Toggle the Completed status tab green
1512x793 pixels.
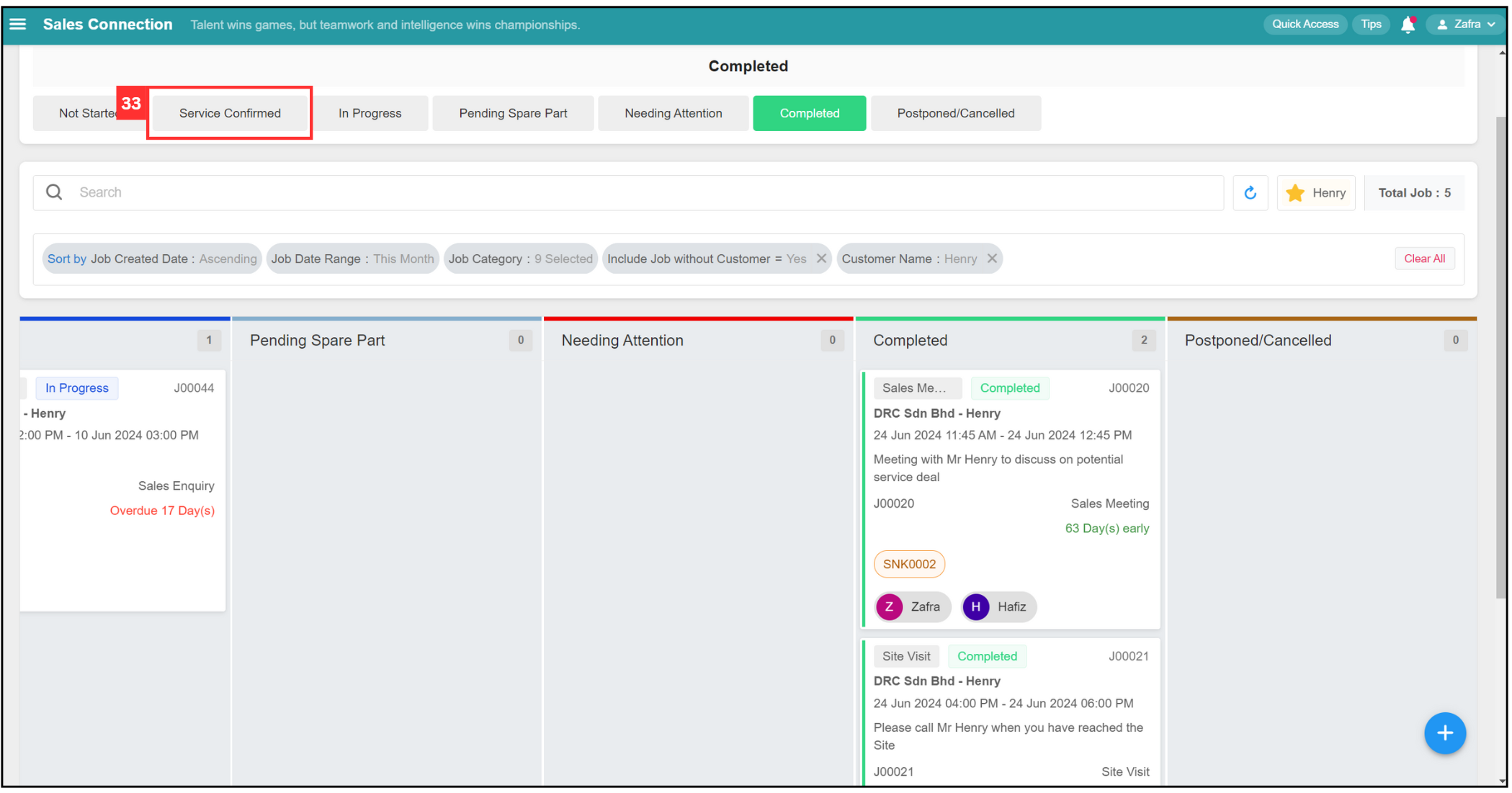(809, 113)
